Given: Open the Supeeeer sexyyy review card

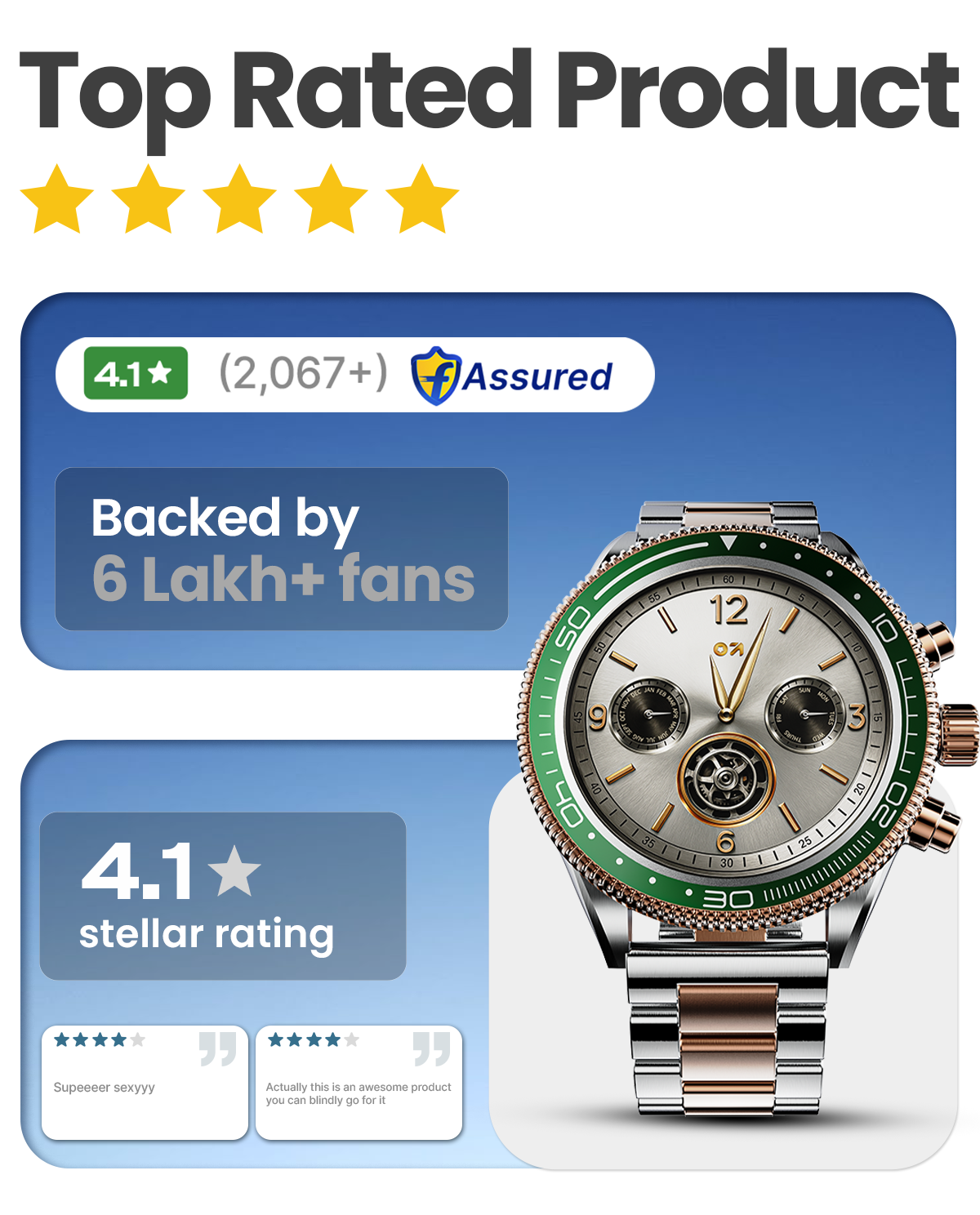Looking at the screenshot, I should [145, 1083].
